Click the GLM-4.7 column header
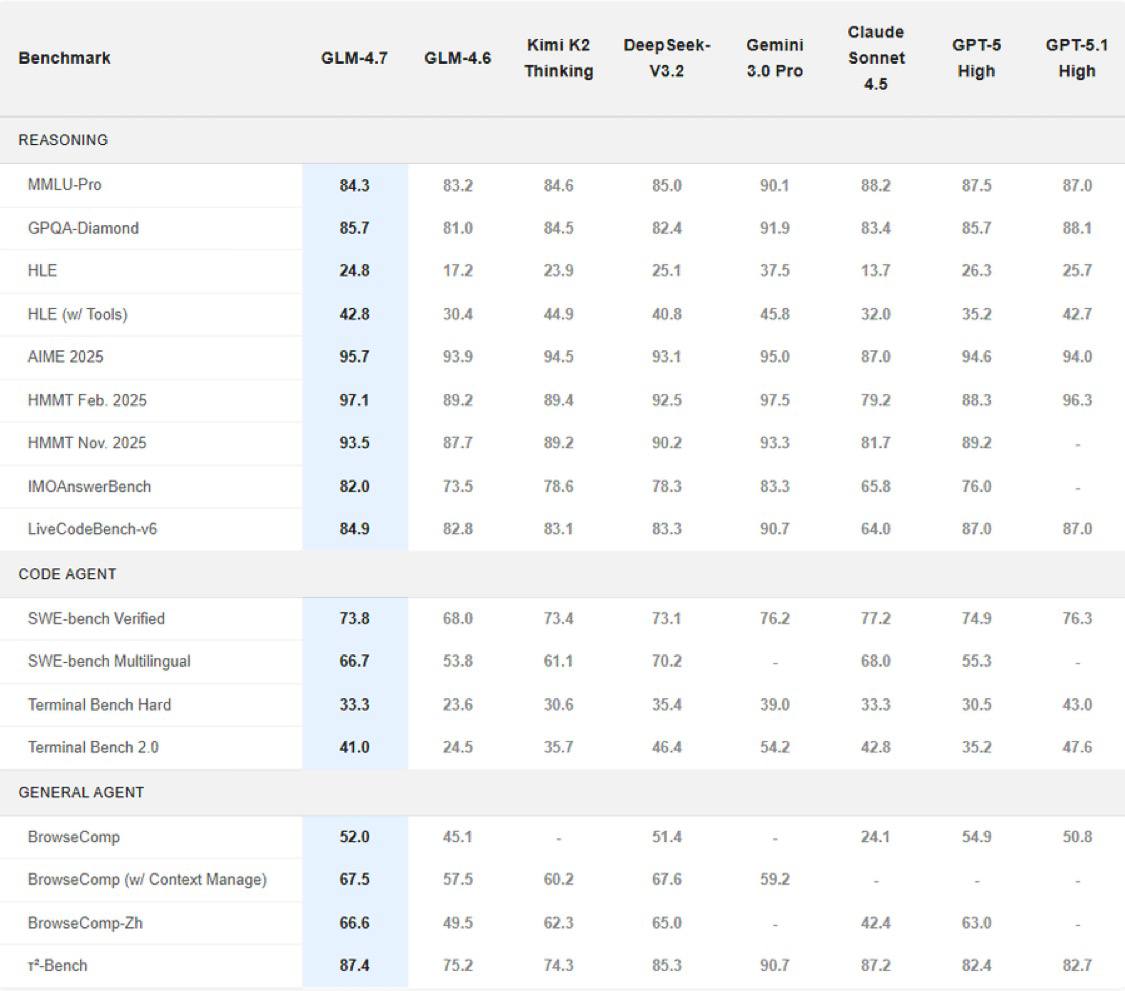Viewport: 1125px width, 991px height. coord(354,58)
